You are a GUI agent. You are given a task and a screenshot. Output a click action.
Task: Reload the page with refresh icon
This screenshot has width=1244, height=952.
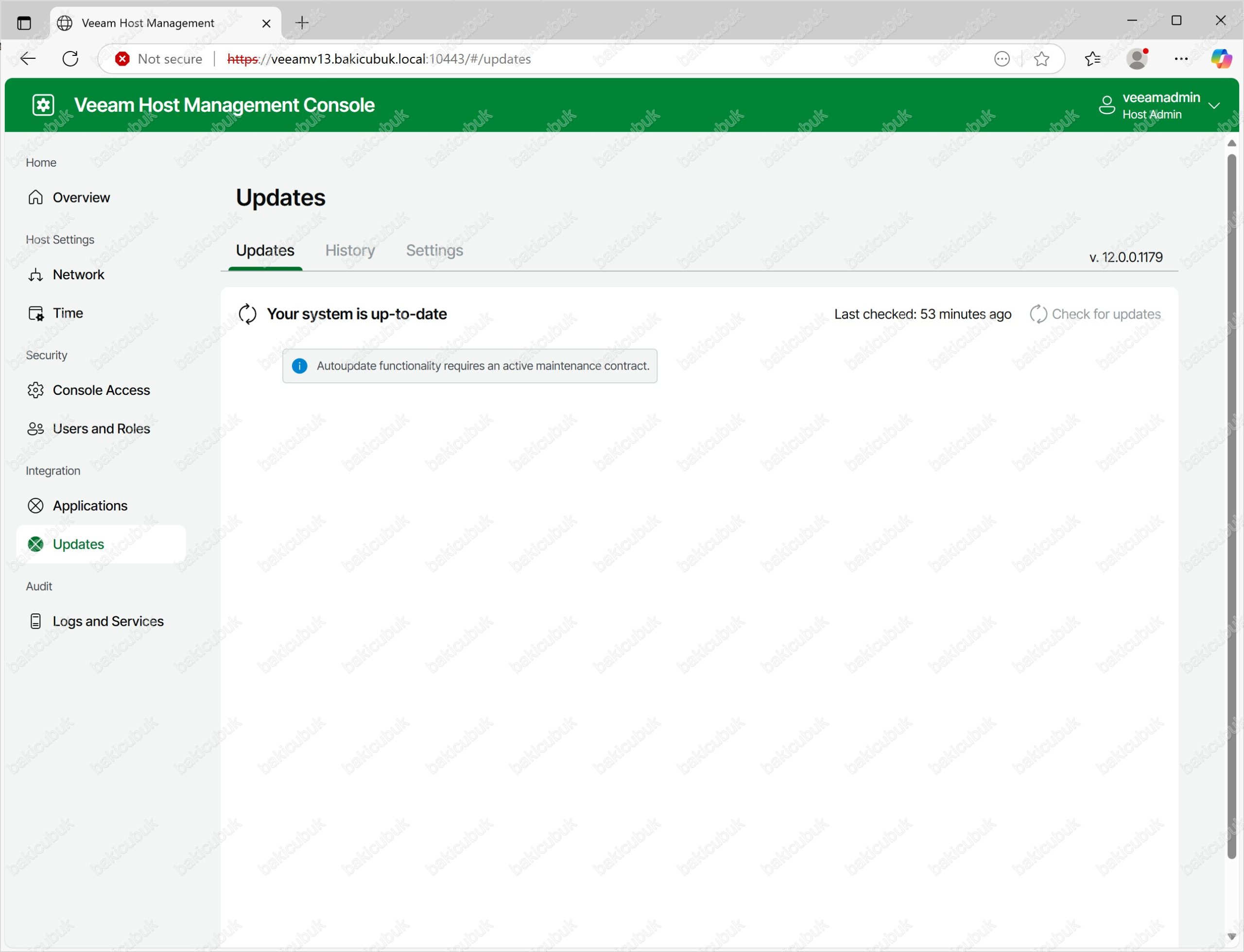[70, 58]
